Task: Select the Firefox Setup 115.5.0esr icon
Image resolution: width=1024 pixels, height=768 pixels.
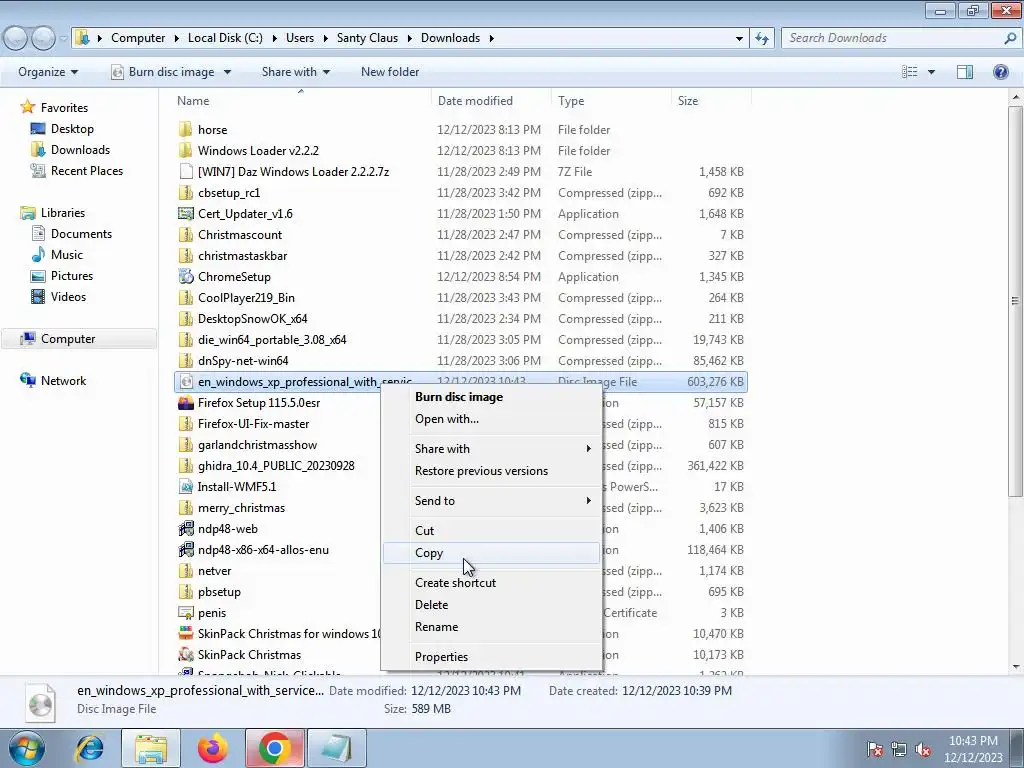Action: click(x=185, y=402)
